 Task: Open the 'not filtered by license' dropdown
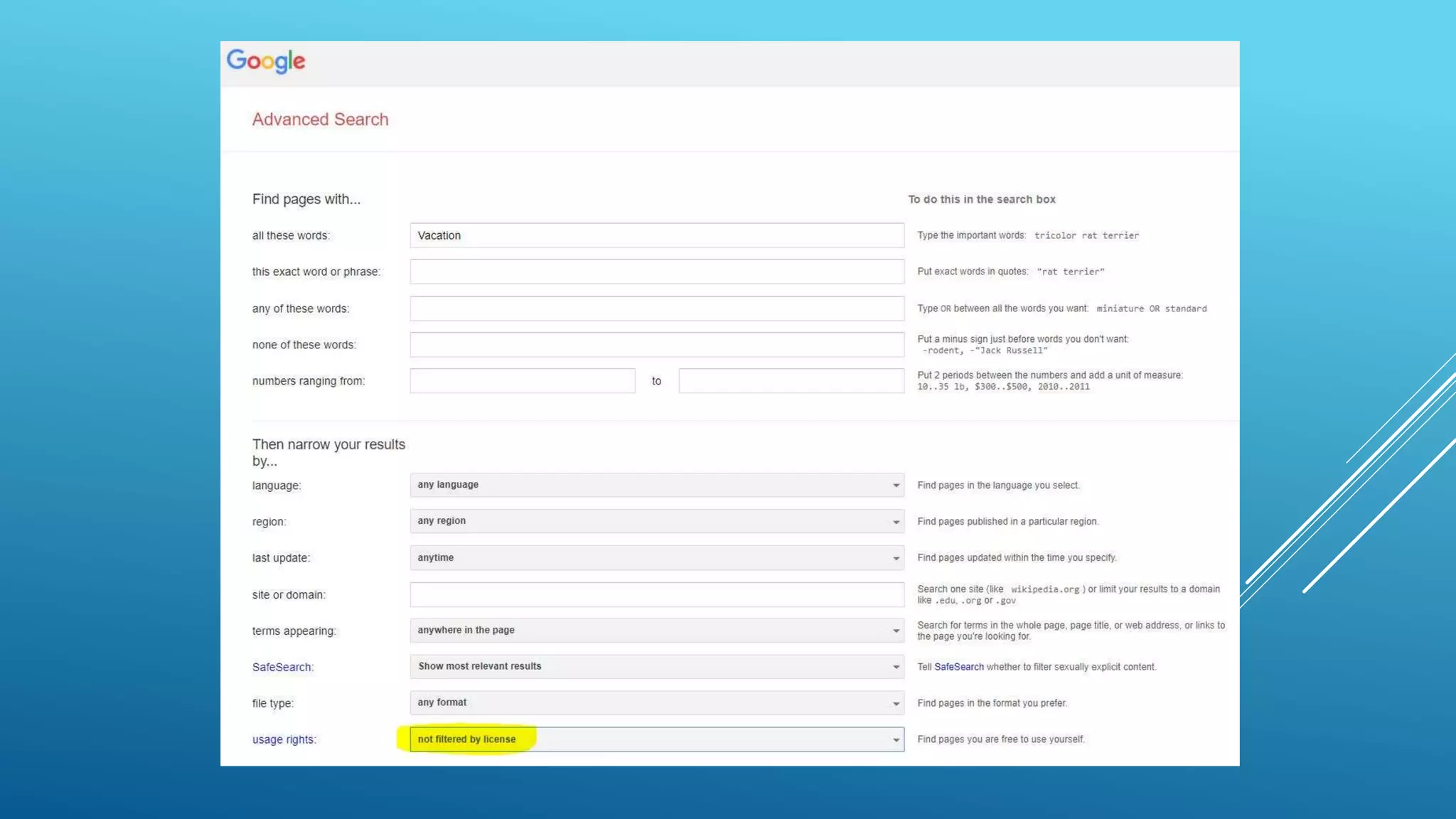click(x=656, y=739)
